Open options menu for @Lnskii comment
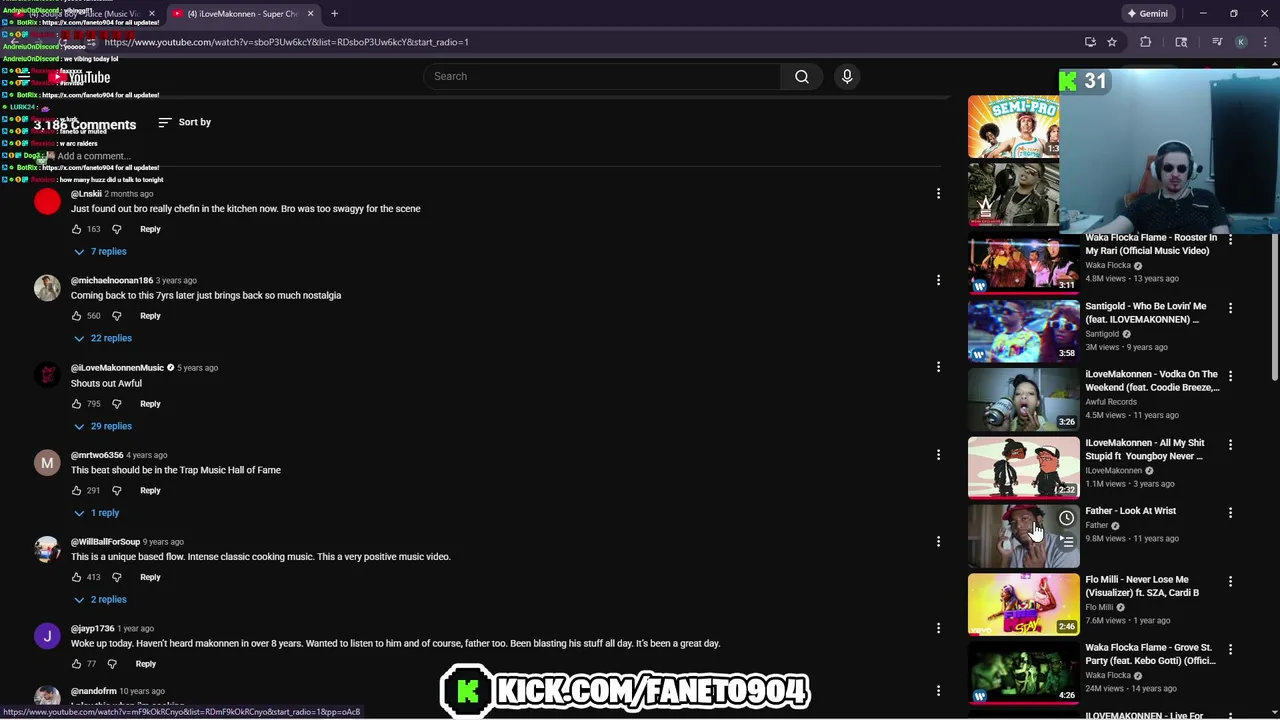Image resolution: width=1280 pixels, height=720 pixels. point(938,193)
